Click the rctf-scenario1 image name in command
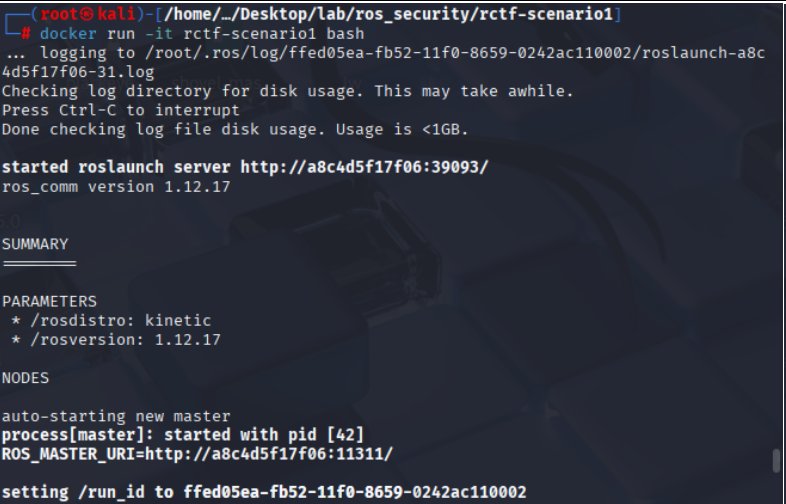The height and width of the screenshot is (504, 786). point(243,33)
